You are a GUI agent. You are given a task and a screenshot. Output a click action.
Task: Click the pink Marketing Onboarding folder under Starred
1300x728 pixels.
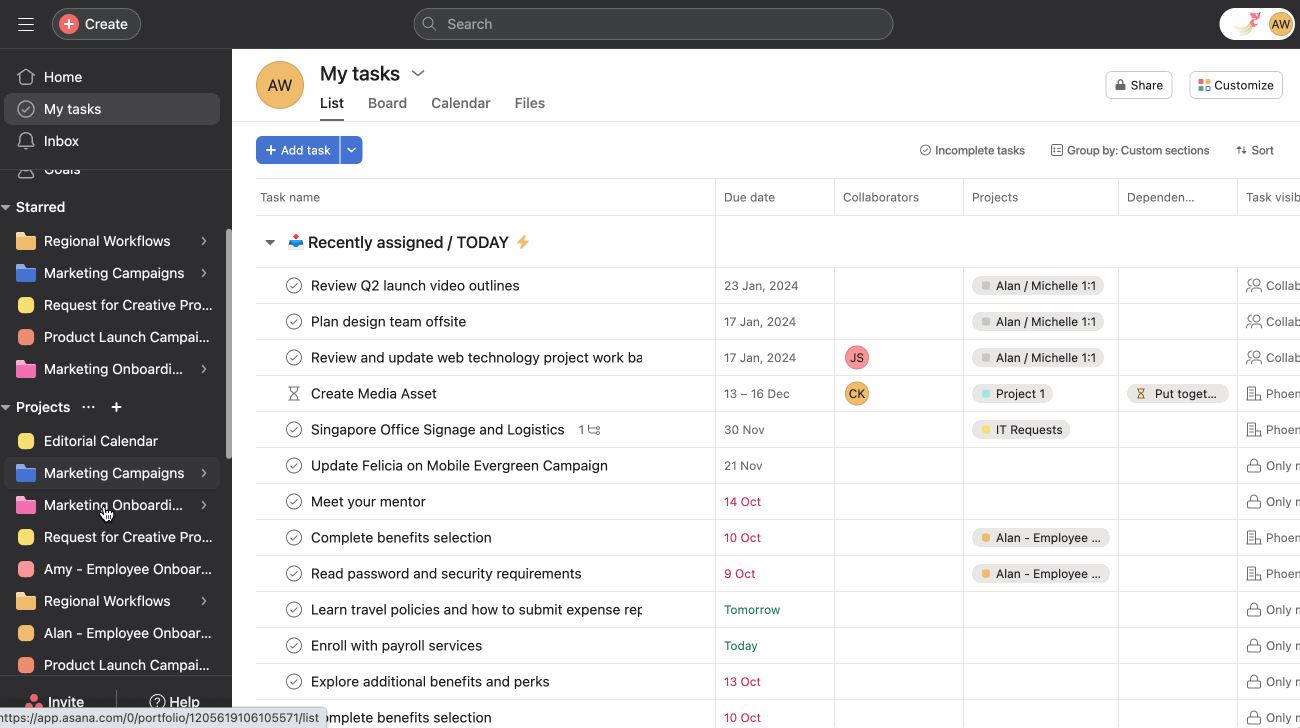[26, 369]
